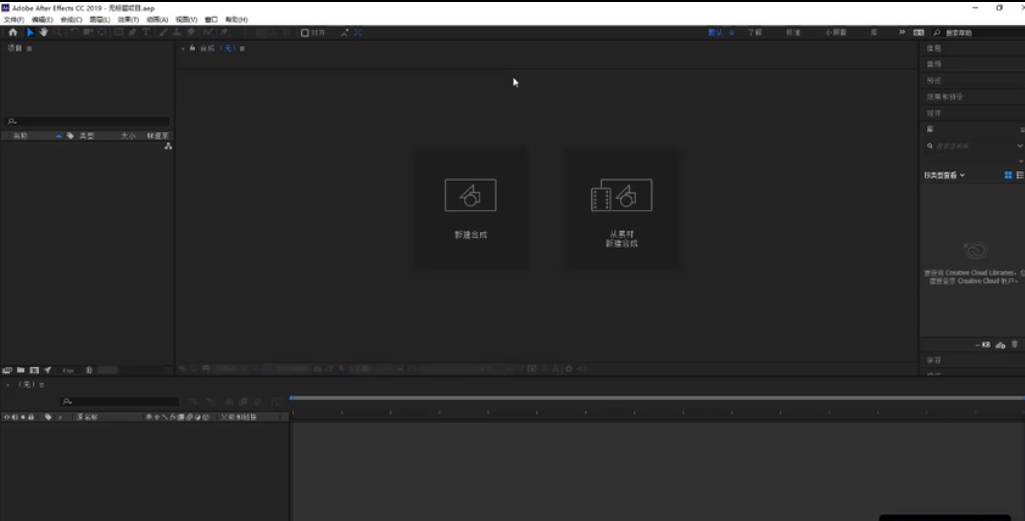The height and width of the screenshot is (521, 1025).
Task: Open timeline panel menu beside (无)
Action: [x=42, y=384]
